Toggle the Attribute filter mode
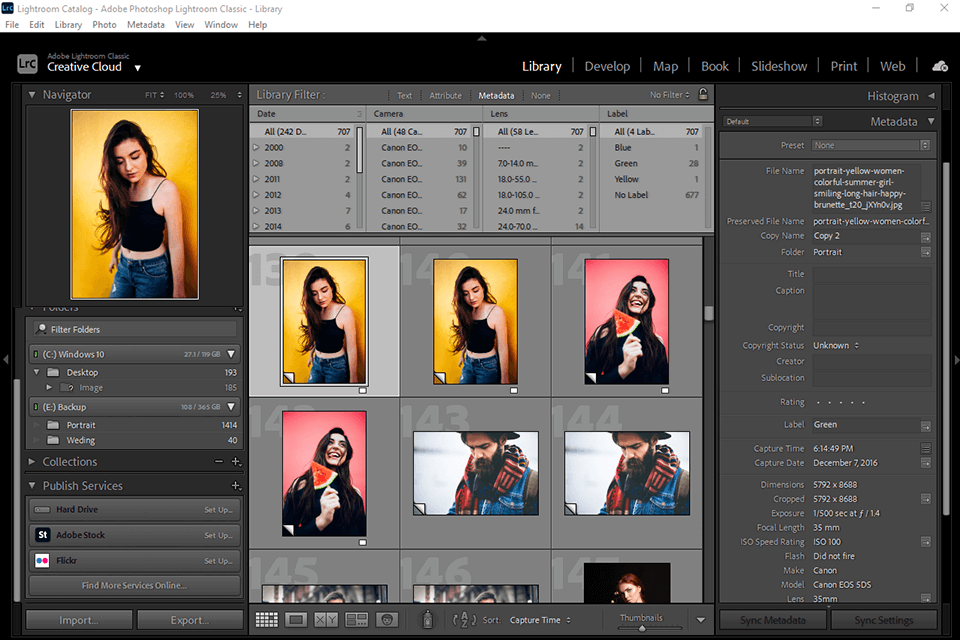This screenshot has width=960, height=640. click(445, 96)
